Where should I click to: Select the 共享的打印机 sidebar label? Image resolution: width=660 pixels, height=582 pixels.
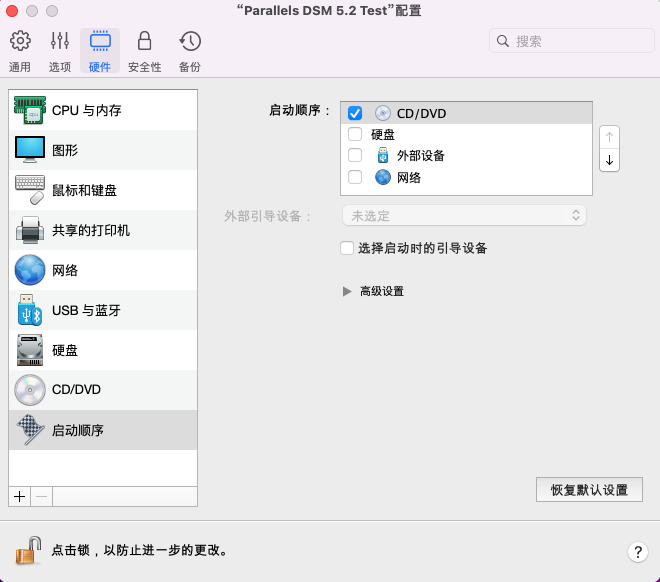pyautogui.click(x=91, y=230)
